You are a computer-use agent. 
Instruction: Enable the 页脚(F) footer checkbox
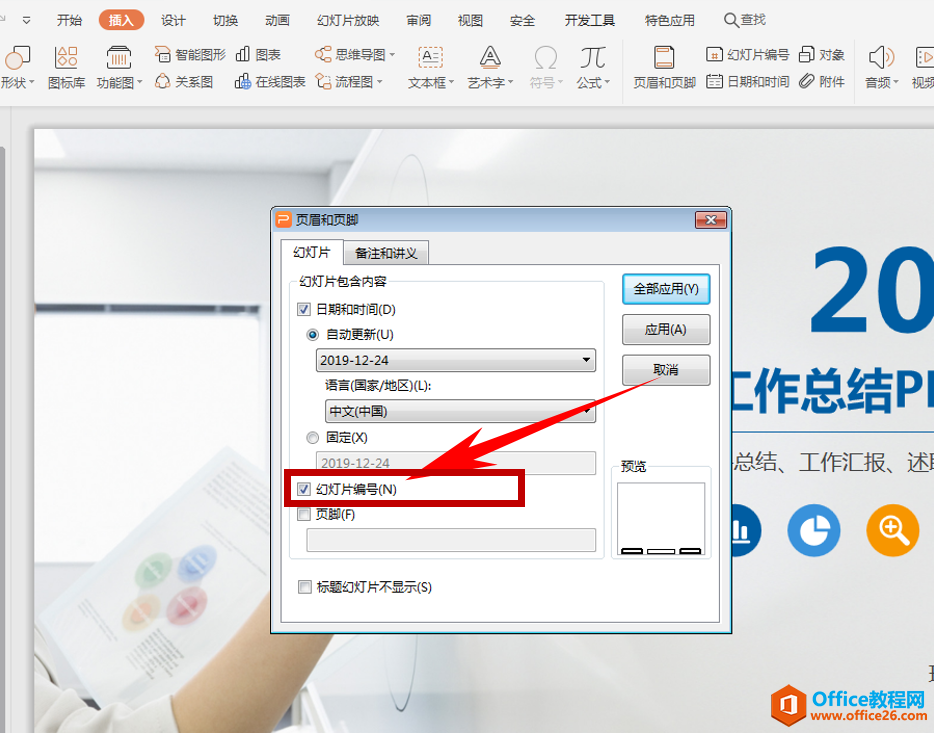[x=304, y=514]
